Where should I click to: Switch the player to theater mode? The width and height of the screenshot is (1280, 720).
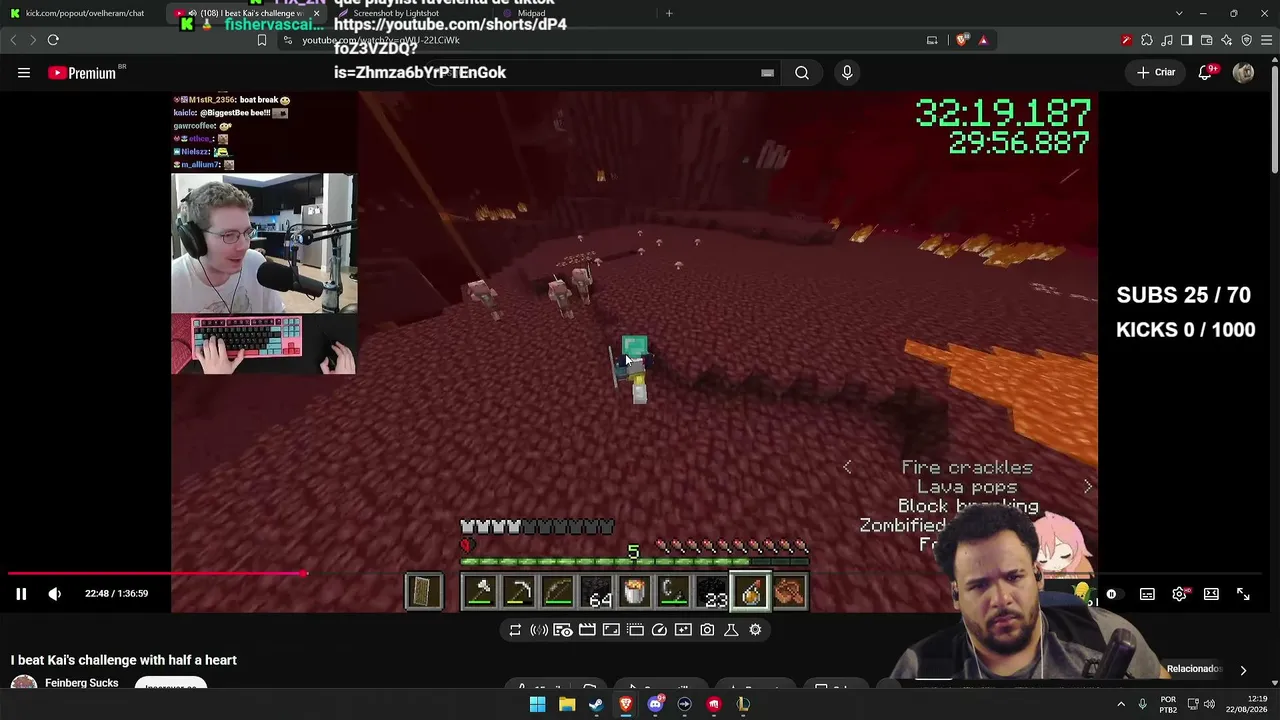(1211, 594)
